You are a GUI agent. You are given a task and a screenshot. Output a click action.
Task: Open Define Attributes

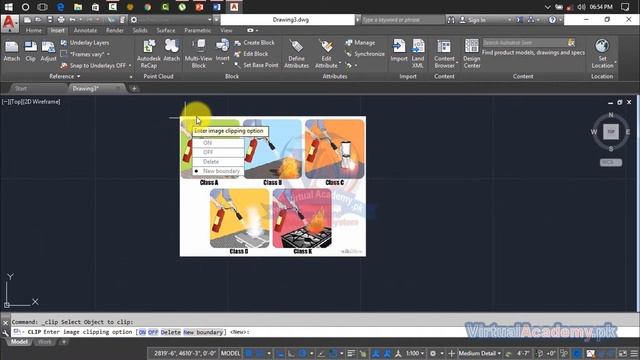tap(296, 54)
